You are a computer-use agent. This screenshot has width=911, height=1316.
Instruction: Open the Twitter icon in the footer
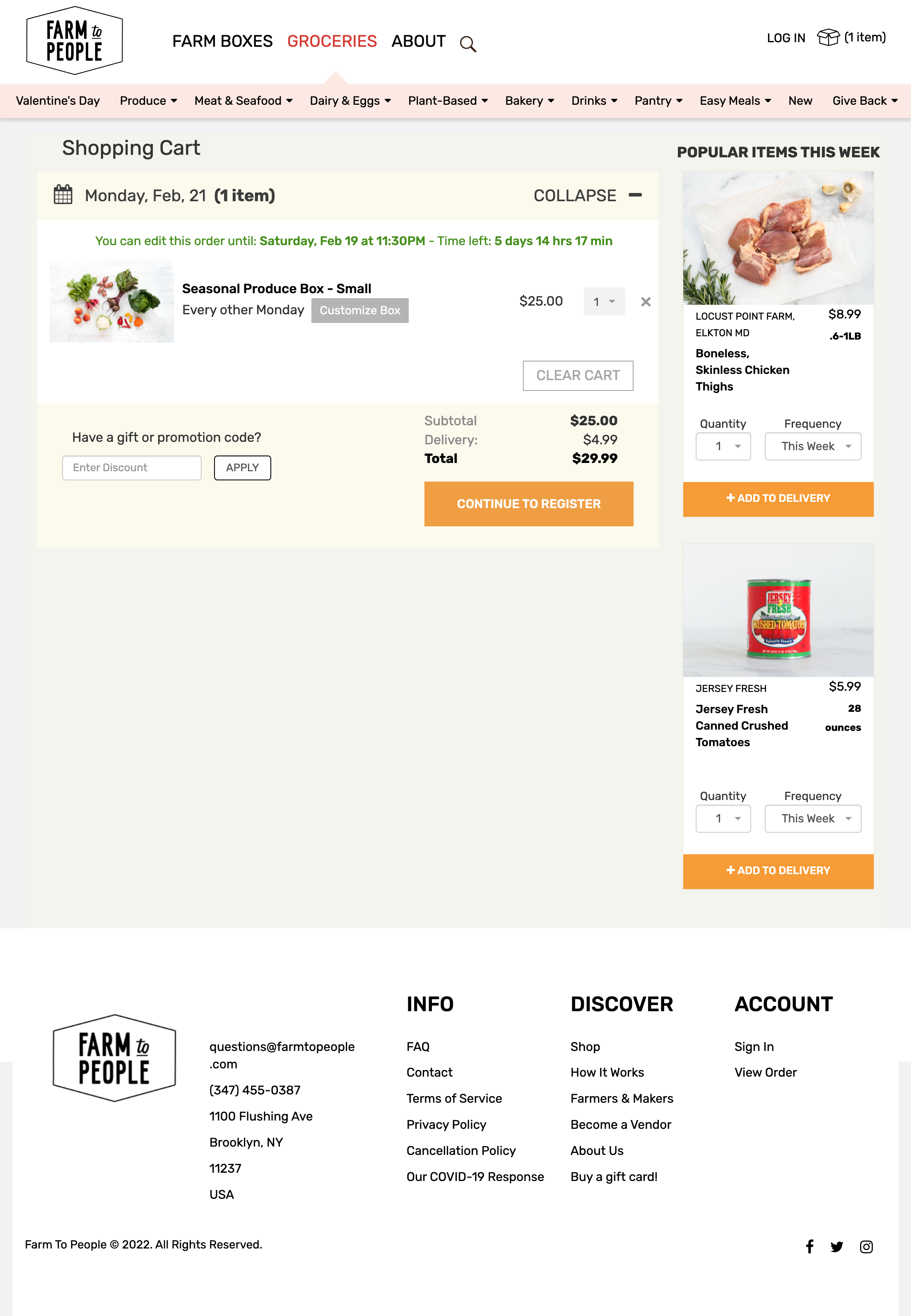point(837,1247)
